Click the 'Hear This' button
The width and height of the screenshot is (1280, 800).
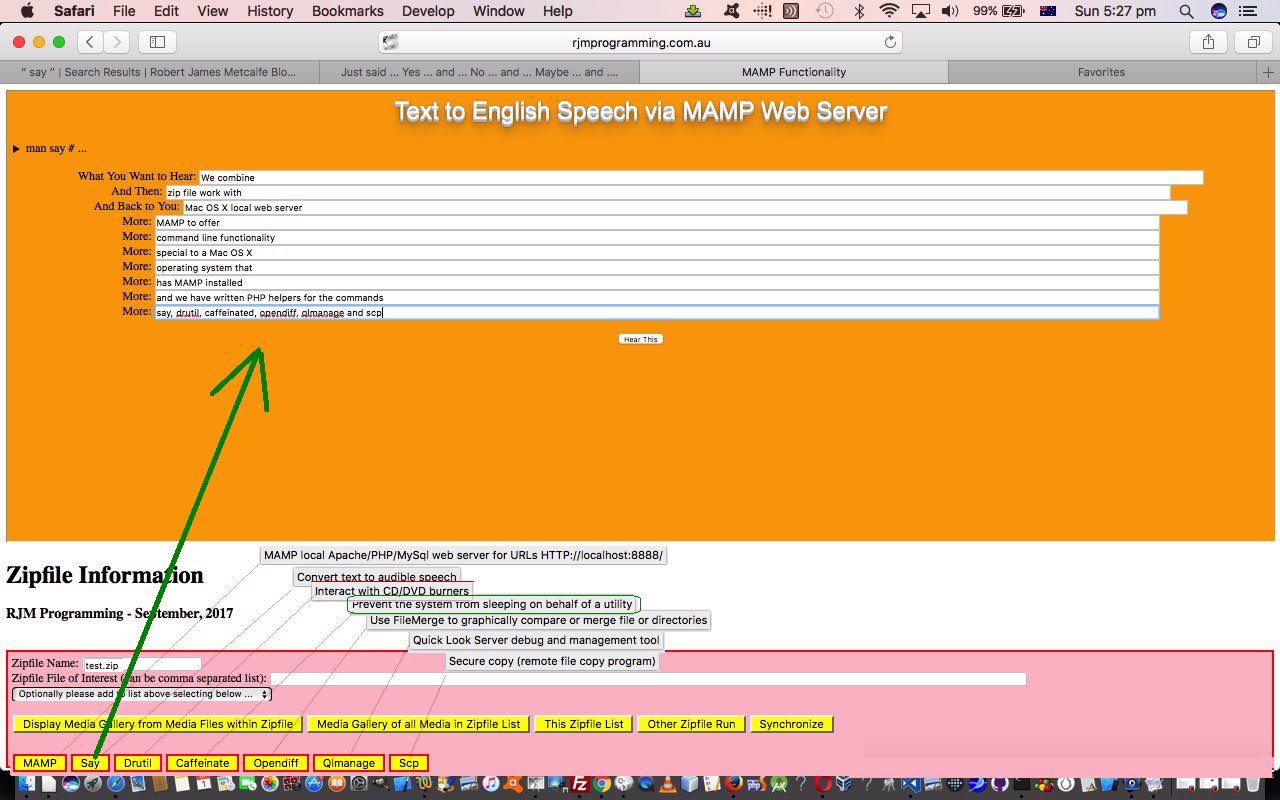tap(640, 339)
